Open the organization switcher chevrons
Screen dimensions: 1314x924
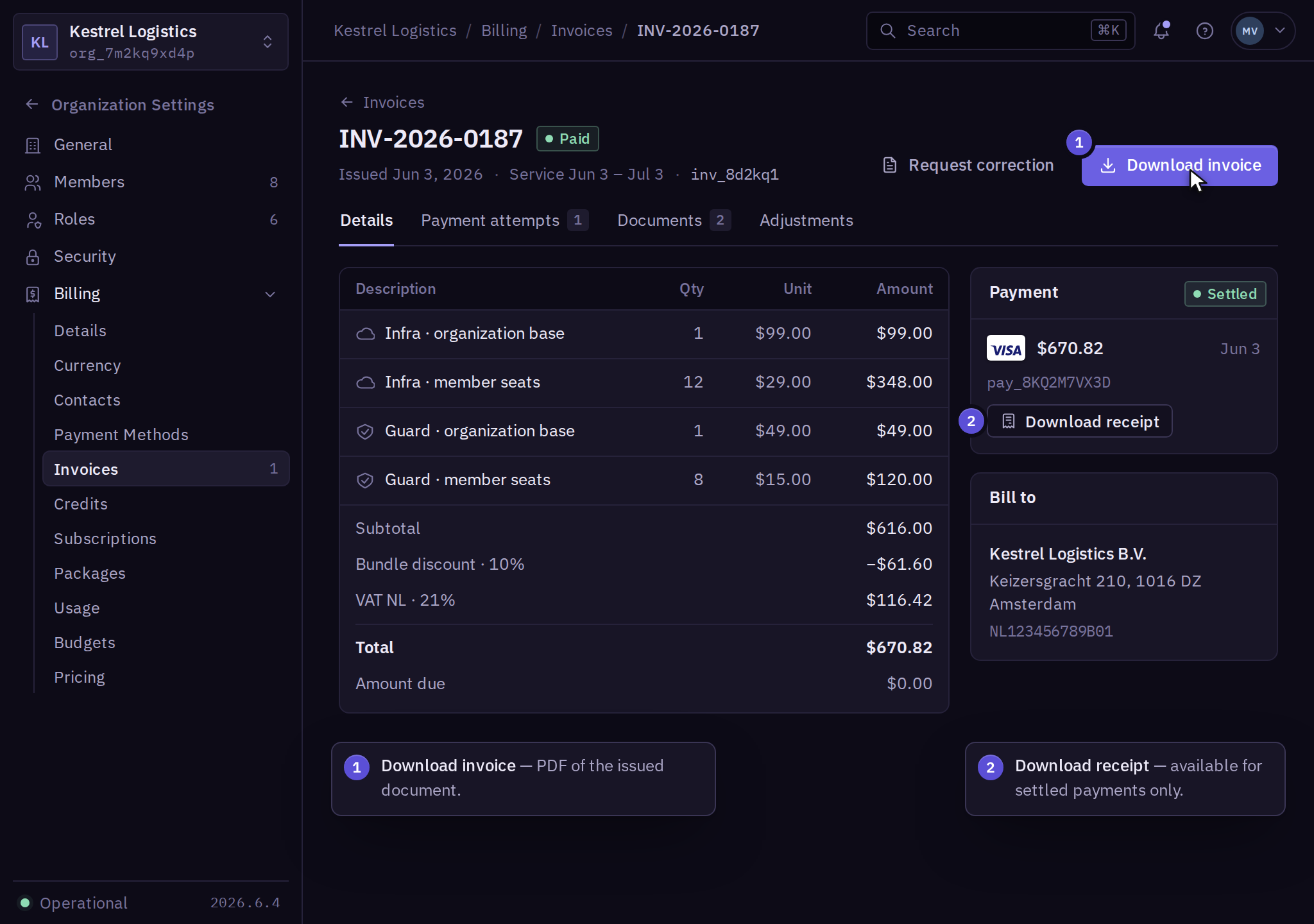pos(268,42)
